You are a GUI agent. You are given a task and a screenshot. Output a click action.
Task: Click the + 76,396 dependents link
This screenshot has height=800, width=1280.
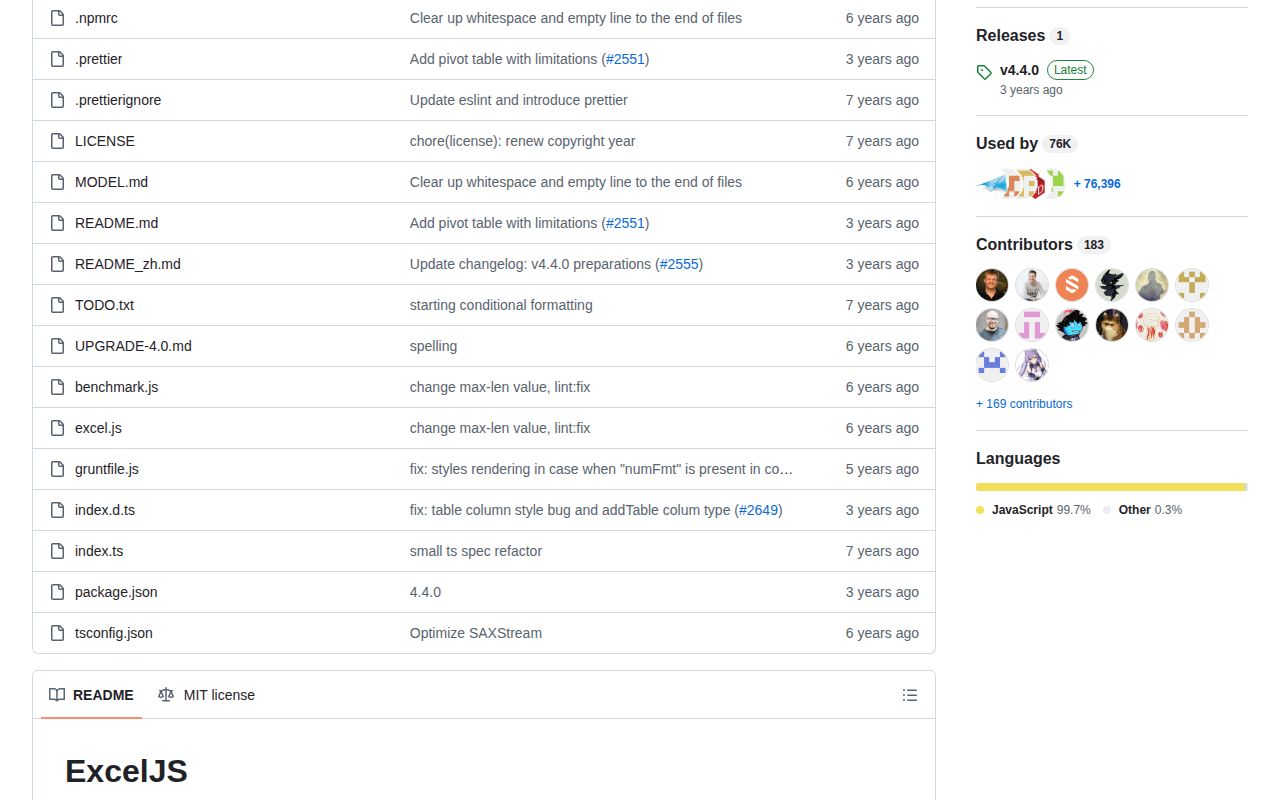tap(1097, 184)
